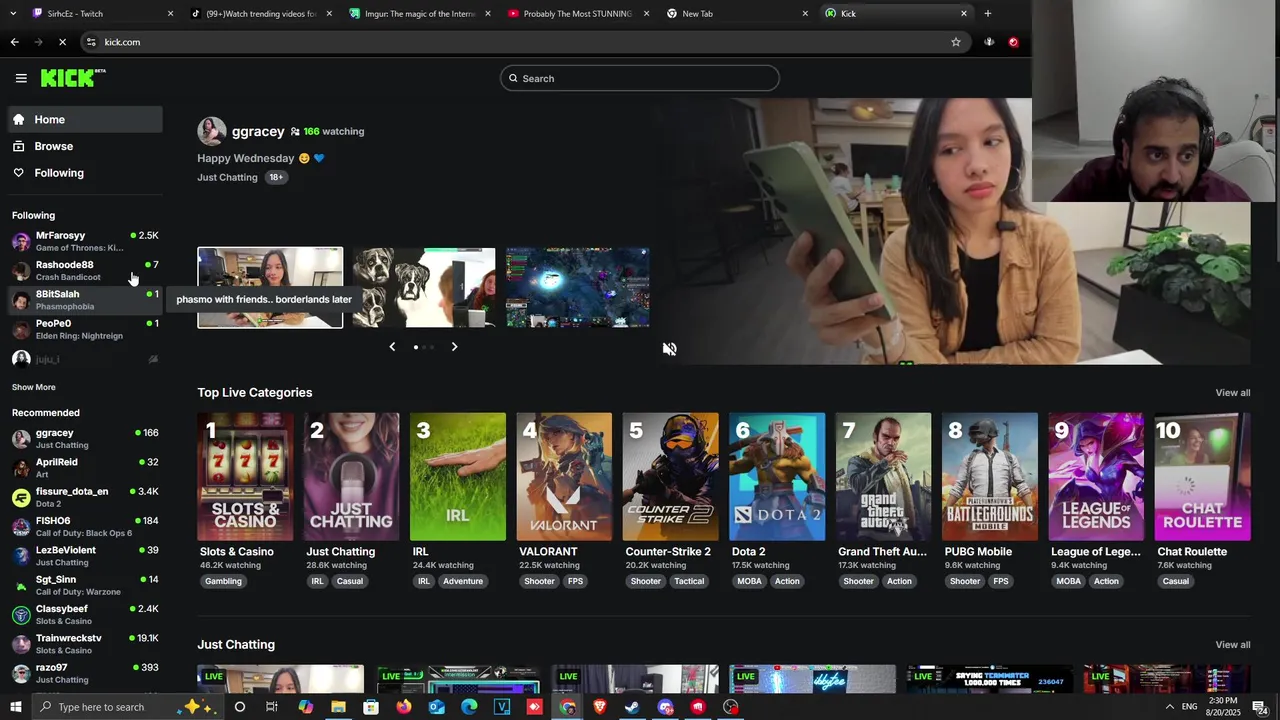The width and height of the screenshot is (1280, 720).
Task: Go to Home in sidebar
Action: pos(86,119)
